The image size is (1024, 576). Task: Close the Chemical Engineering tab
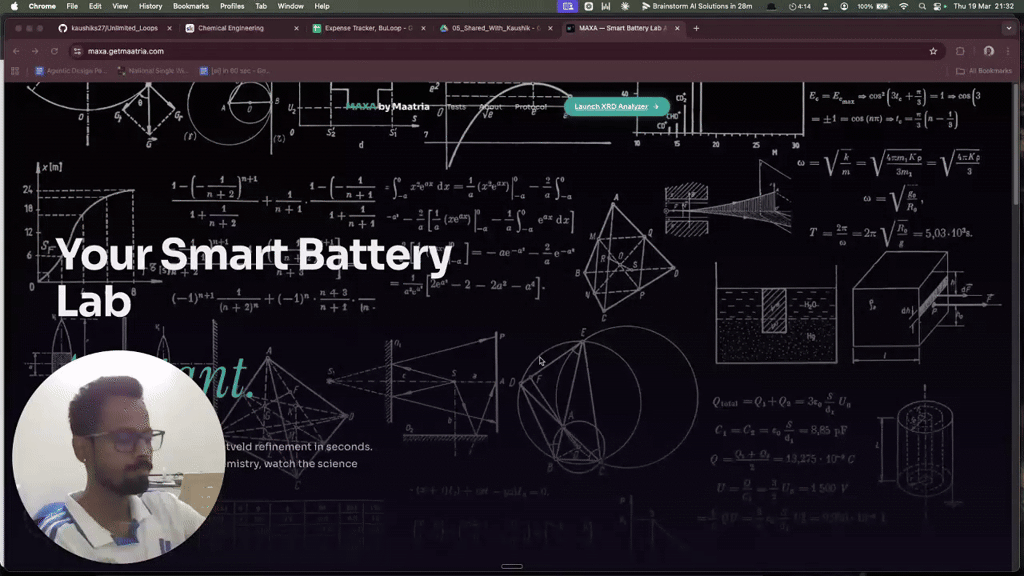pyautogui.click(x=296, y=28)
